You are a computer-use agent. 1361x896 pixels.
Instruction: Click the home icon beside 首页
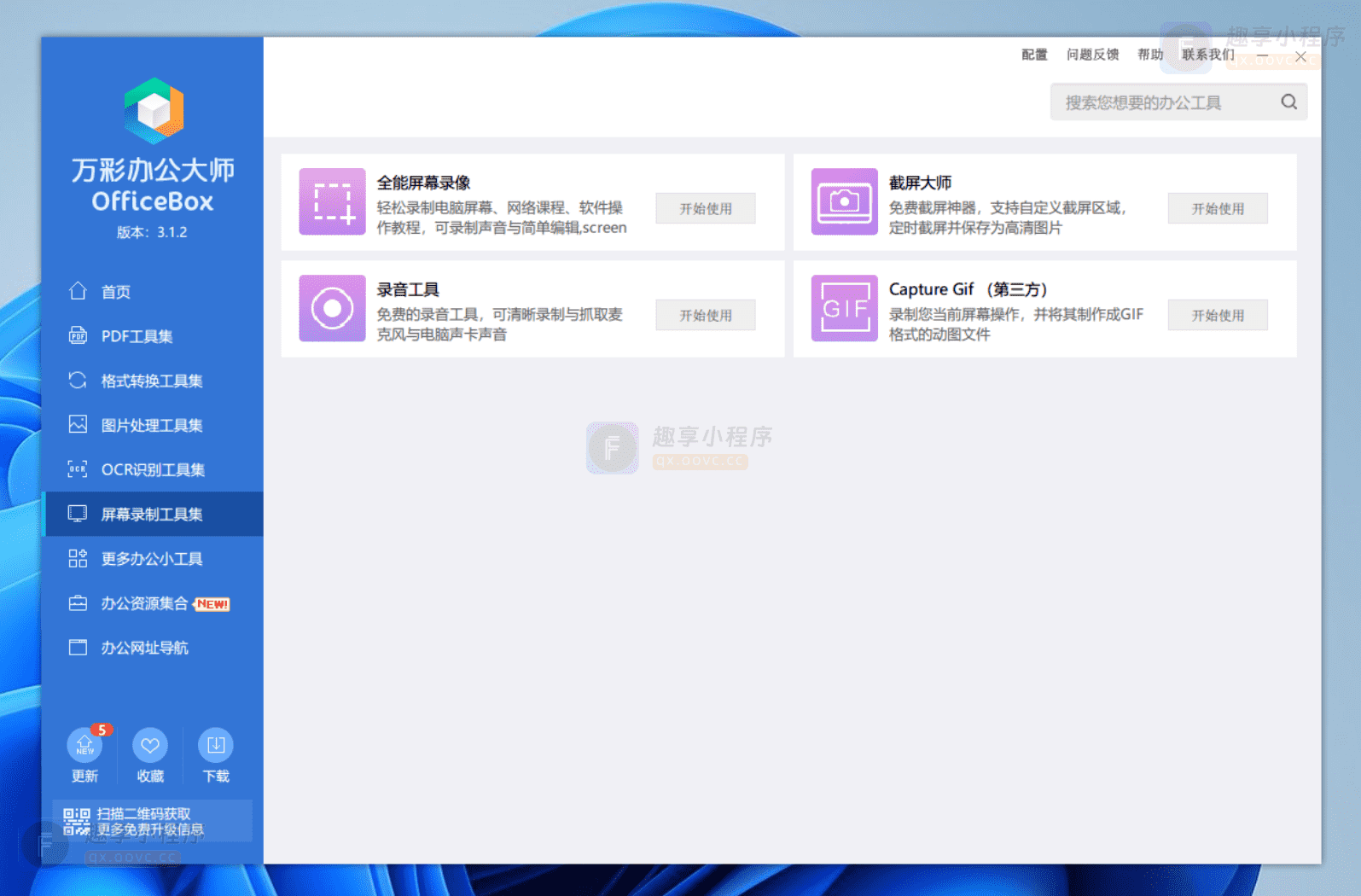pyautogui.click(x=78, y=291)
